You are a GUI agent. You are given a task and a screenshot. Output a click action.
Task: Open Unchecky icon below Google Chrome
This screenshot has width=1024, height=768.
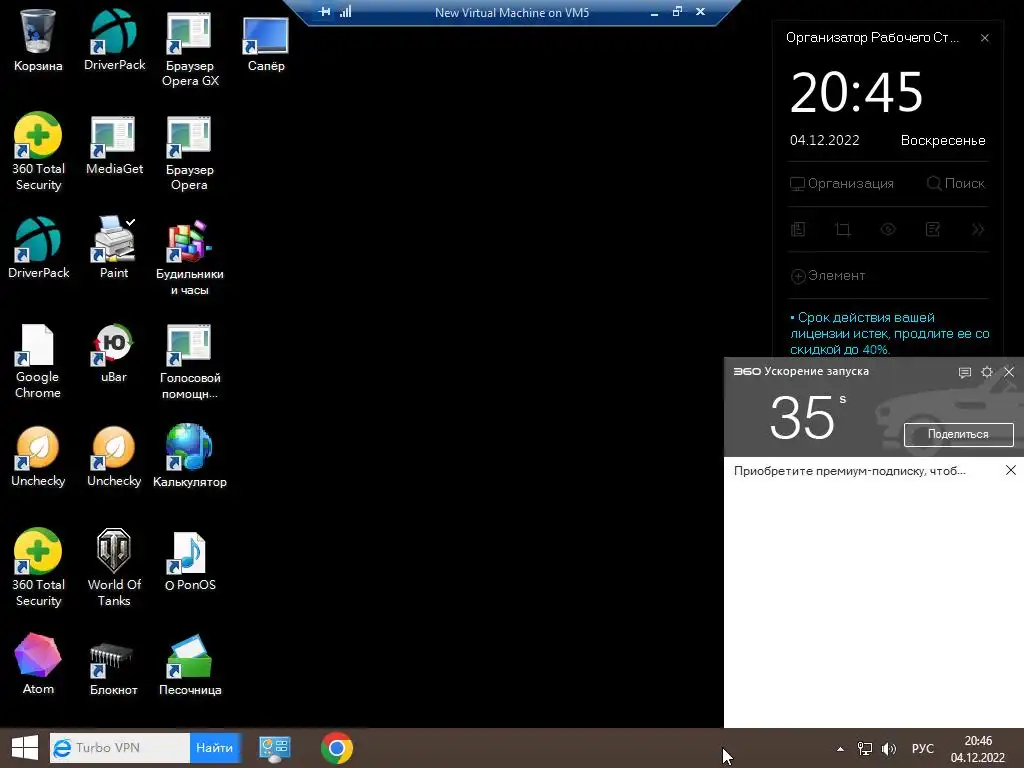tap(38, 456)
